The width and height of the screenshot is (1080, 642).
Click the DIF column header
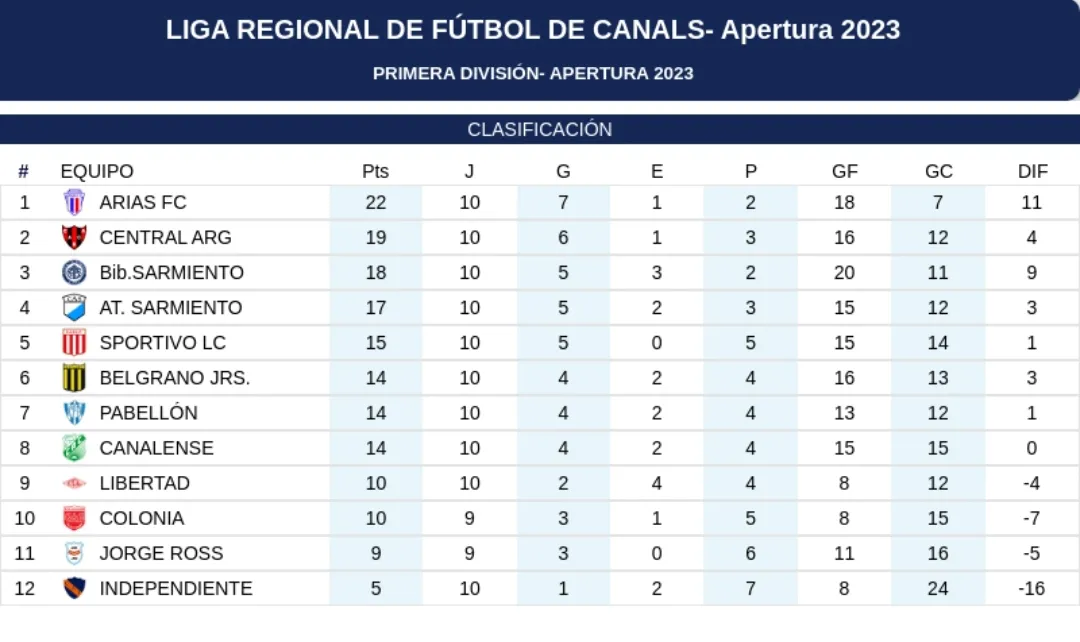coord(1032,171)
